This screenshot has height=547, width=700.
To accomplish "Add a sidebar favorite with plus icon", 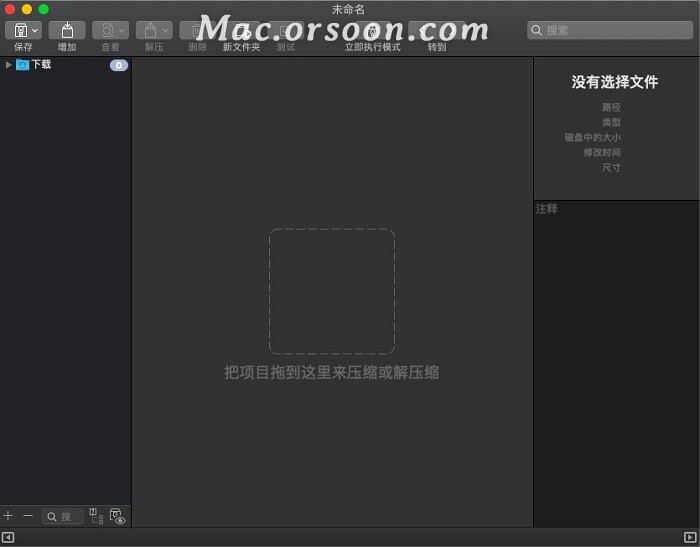I will coord(8,516).
